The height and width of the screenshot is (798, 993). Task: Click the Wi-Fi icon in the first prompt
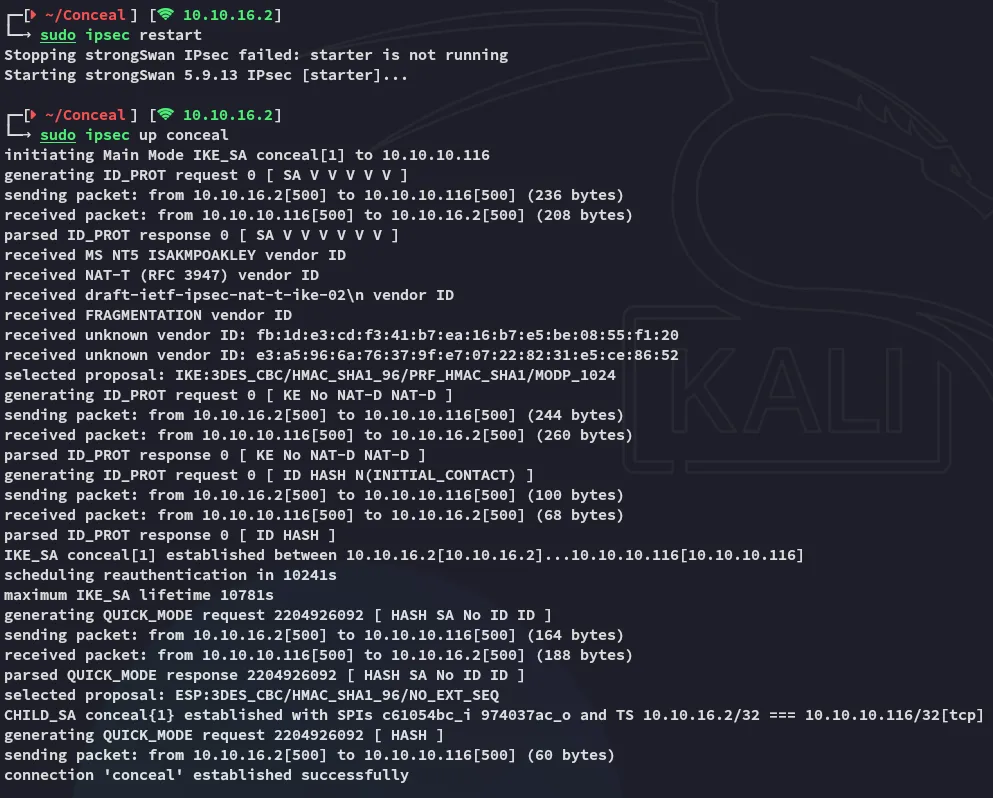click(165, 15)
